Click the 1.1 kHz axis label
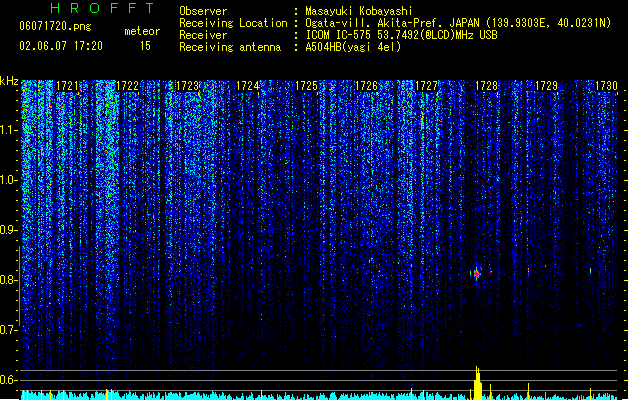The width and height of the screenshot is (629, 400). point(9,130)
